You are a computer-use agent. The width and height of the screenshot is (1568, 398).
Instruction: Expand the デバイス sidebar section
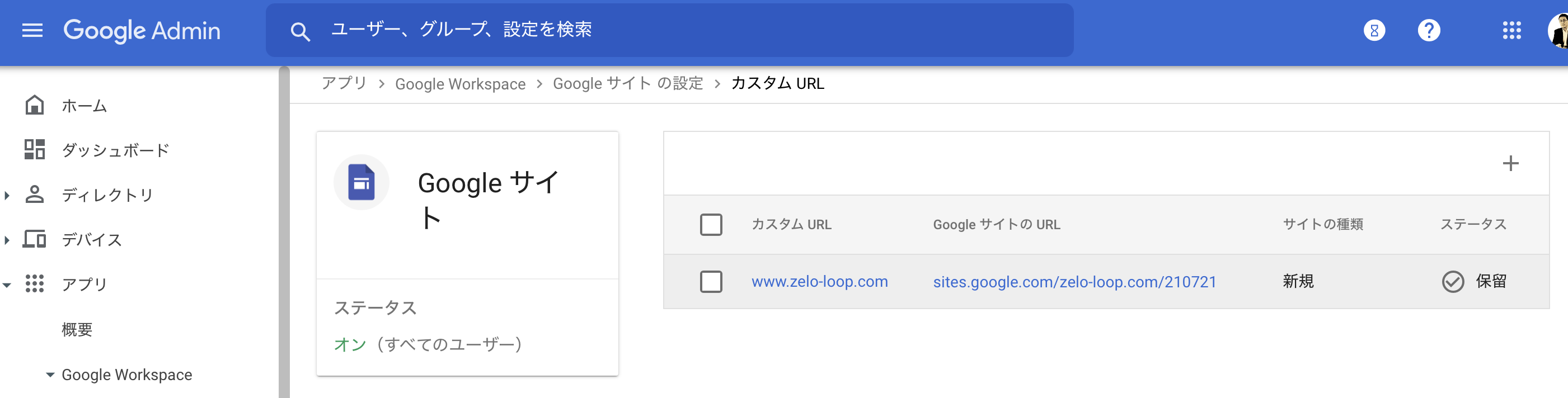[x=7, y=240]
